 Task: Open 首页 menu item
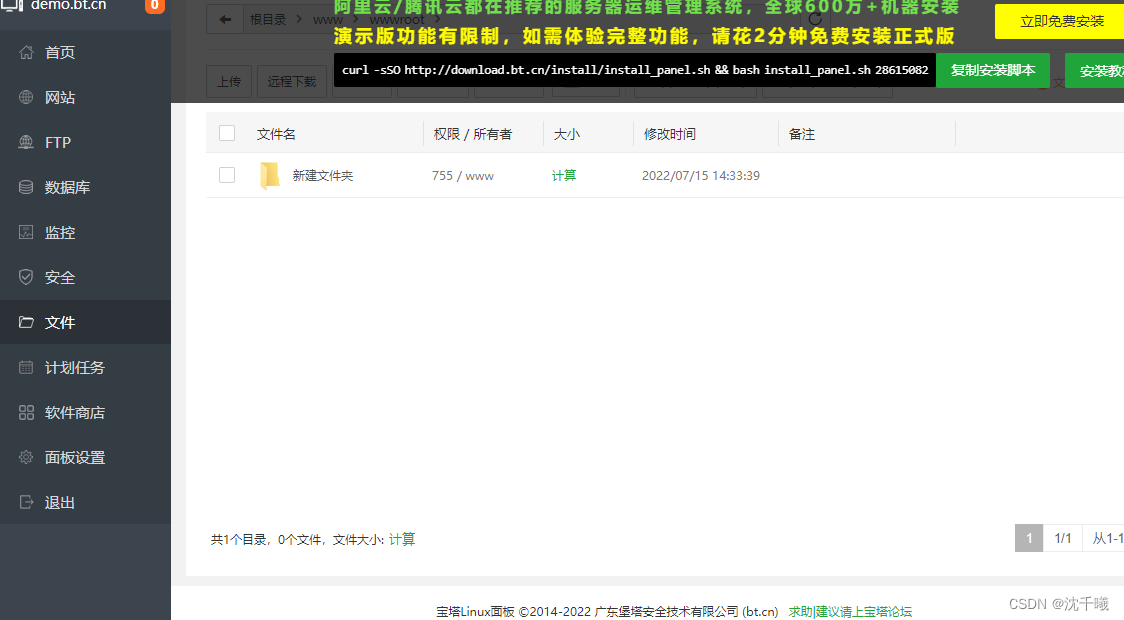(85, 52)
